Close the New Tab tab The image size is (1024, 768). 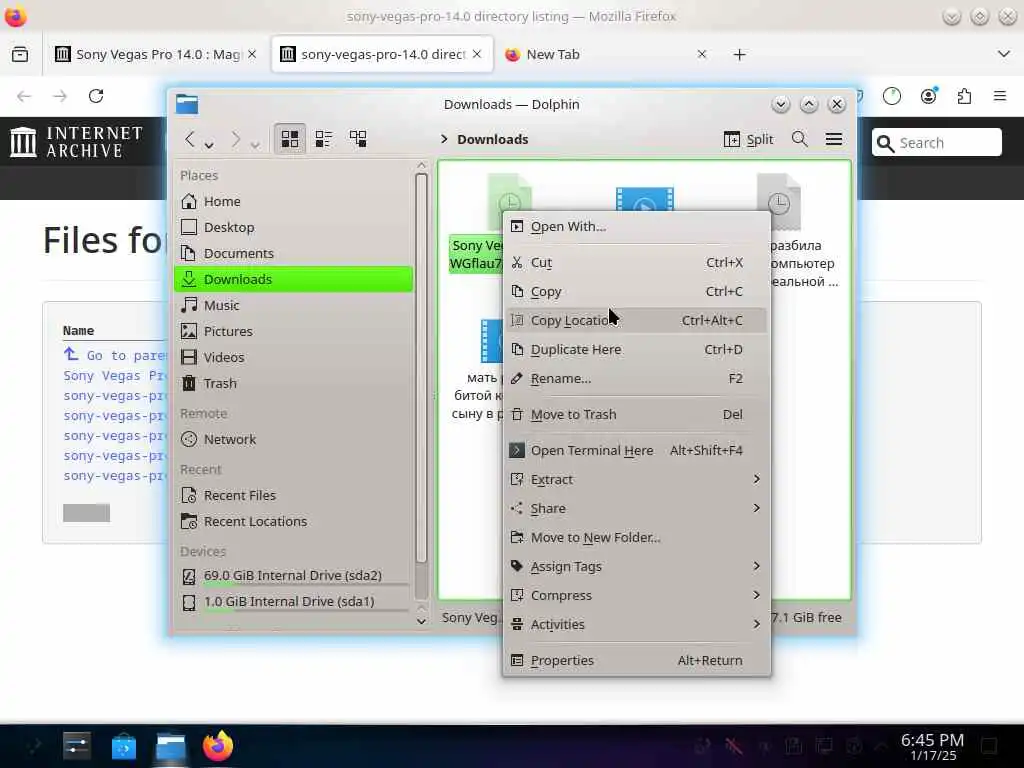[x=702, y=54]
